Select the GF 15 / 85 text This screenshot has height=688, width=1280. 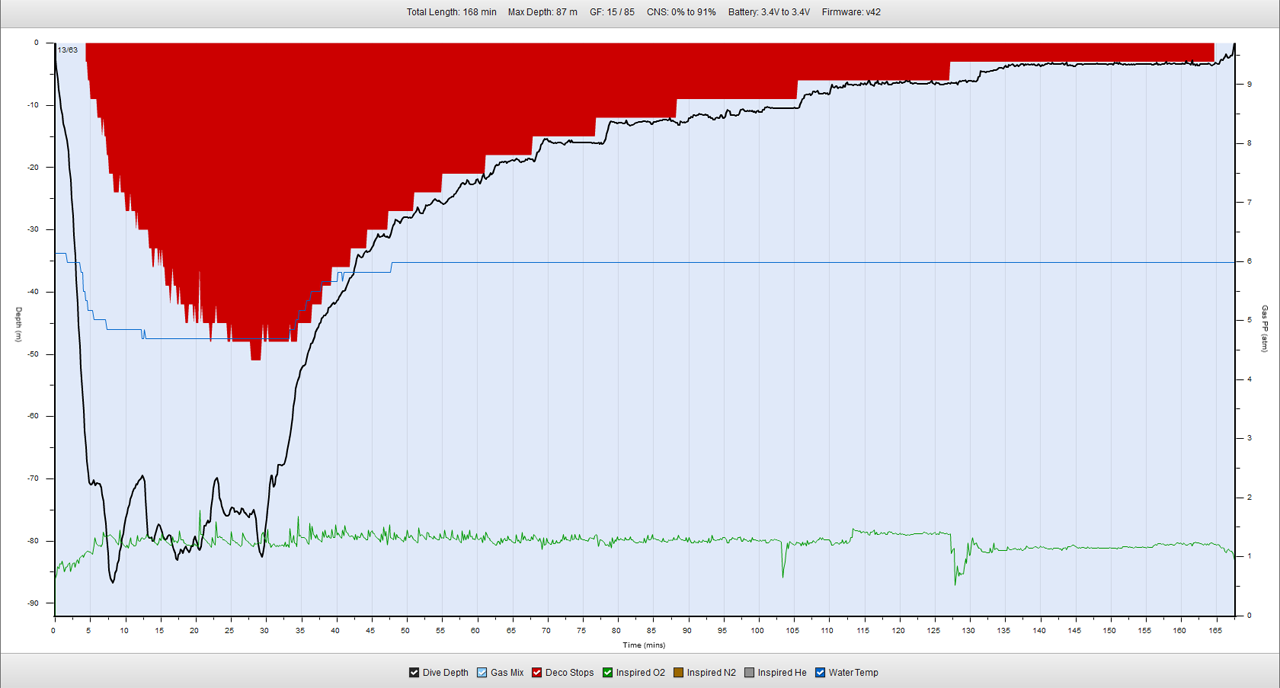pos(612,13)
